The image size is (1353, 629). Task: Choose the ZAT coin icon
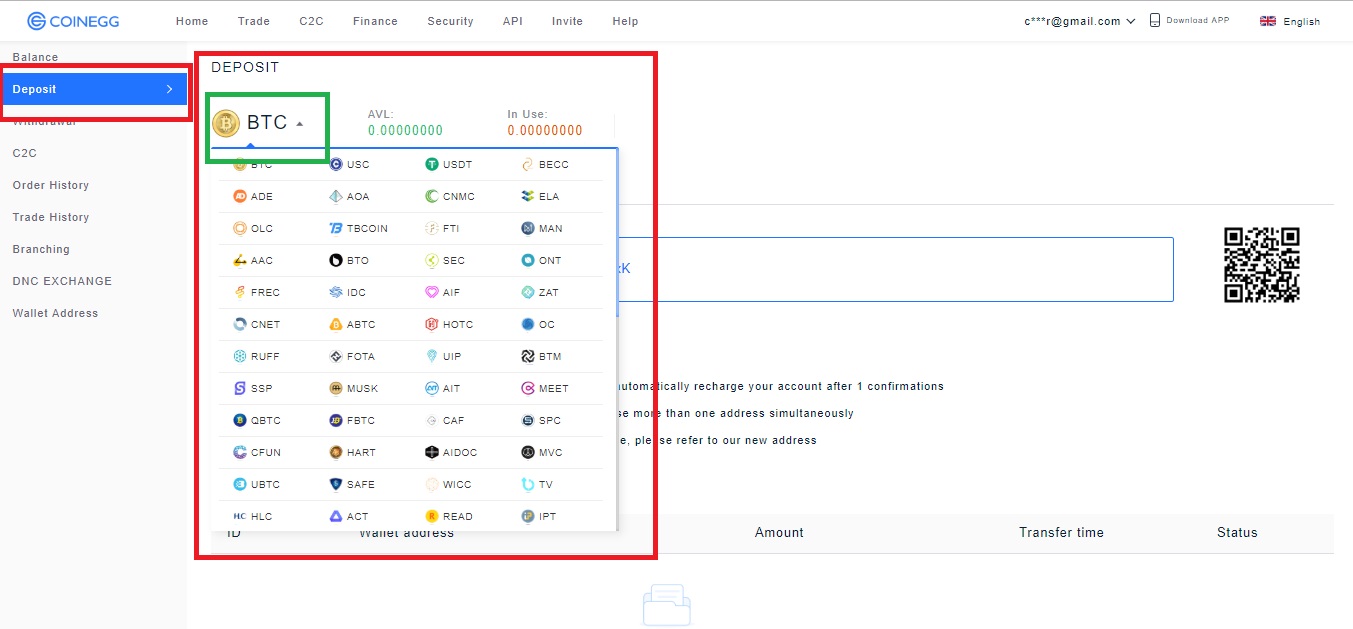[528, 292]
